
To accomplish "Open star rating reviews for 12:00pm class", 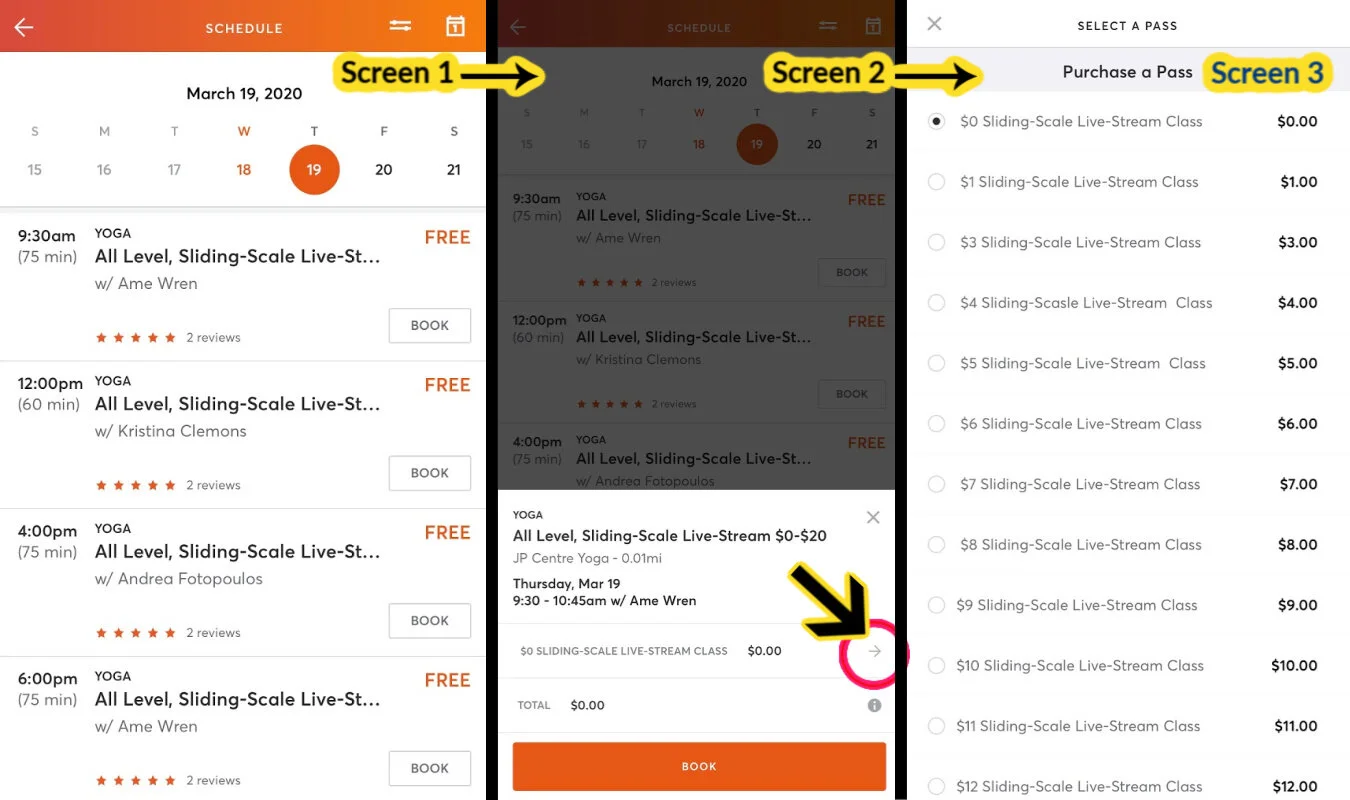I will [x=168, y=486].
